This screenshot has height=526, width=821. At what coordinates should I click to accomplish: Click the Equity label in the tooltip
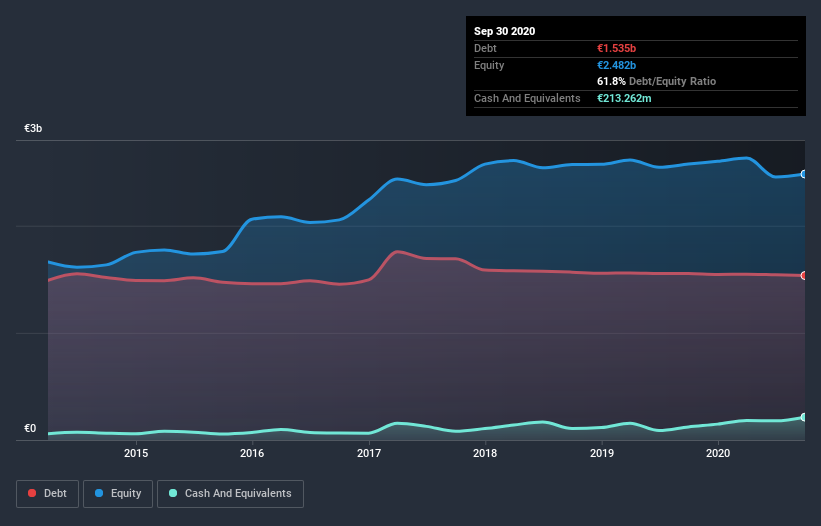coord(489,65)
